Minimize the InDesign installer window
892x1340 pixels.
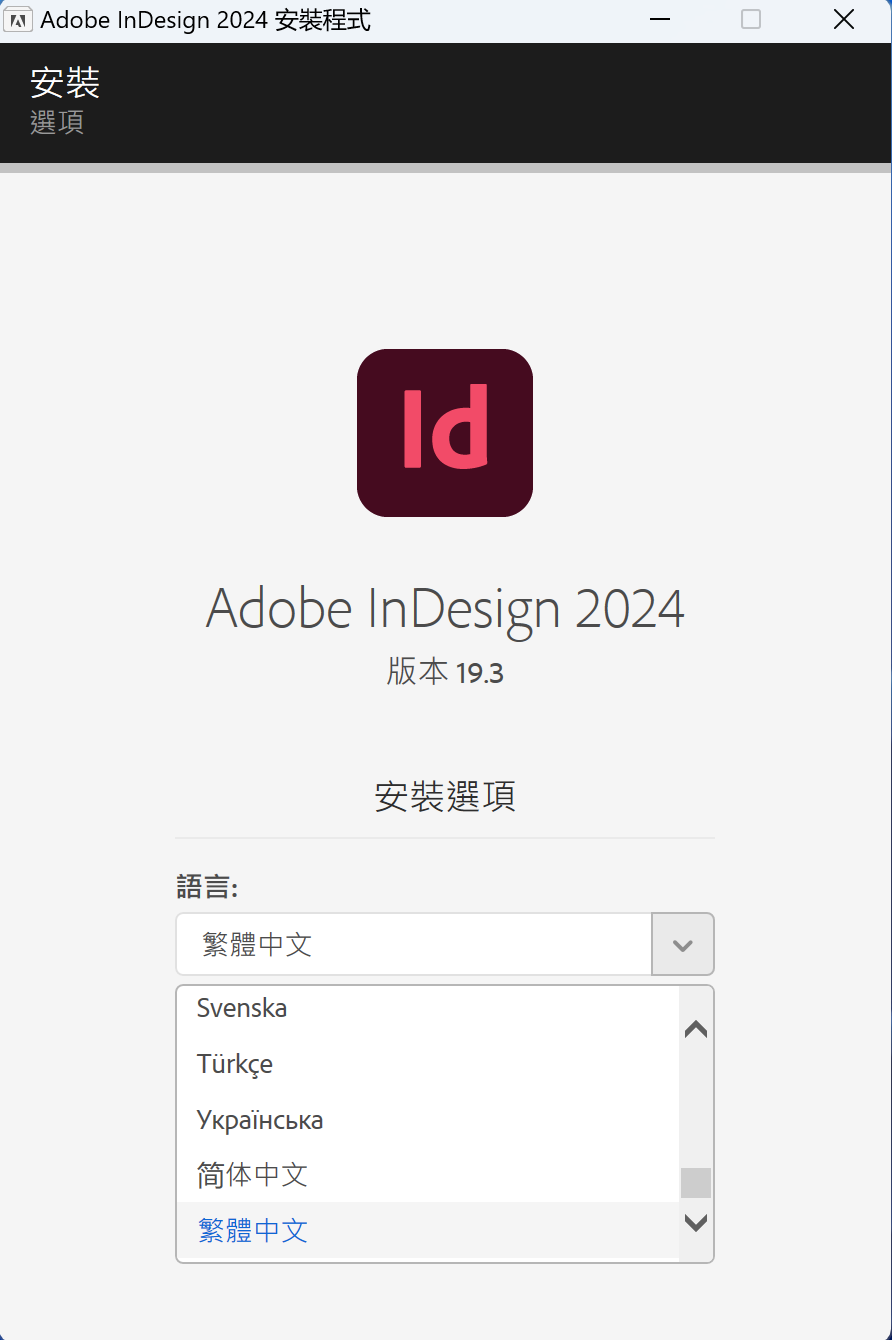[x=659, y=20]
